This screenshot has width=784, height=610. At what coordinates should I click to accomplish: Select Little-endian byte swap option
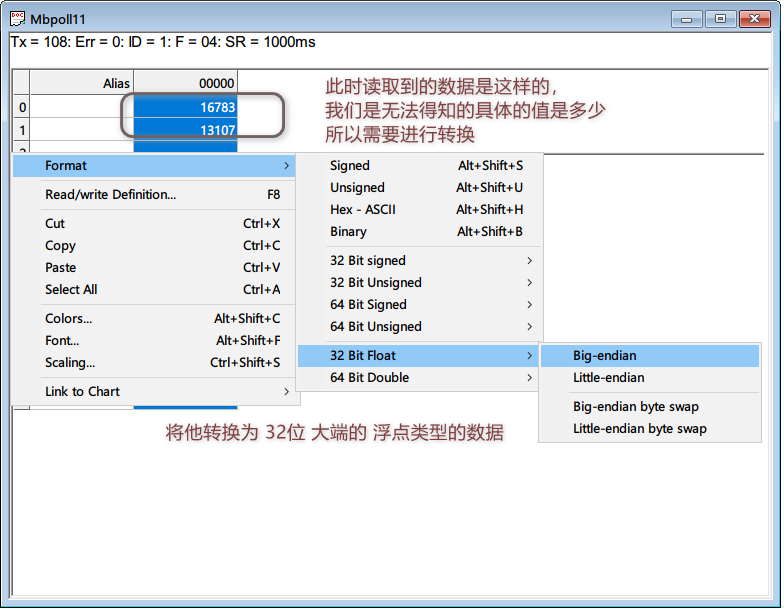click(x=650, y=428)
